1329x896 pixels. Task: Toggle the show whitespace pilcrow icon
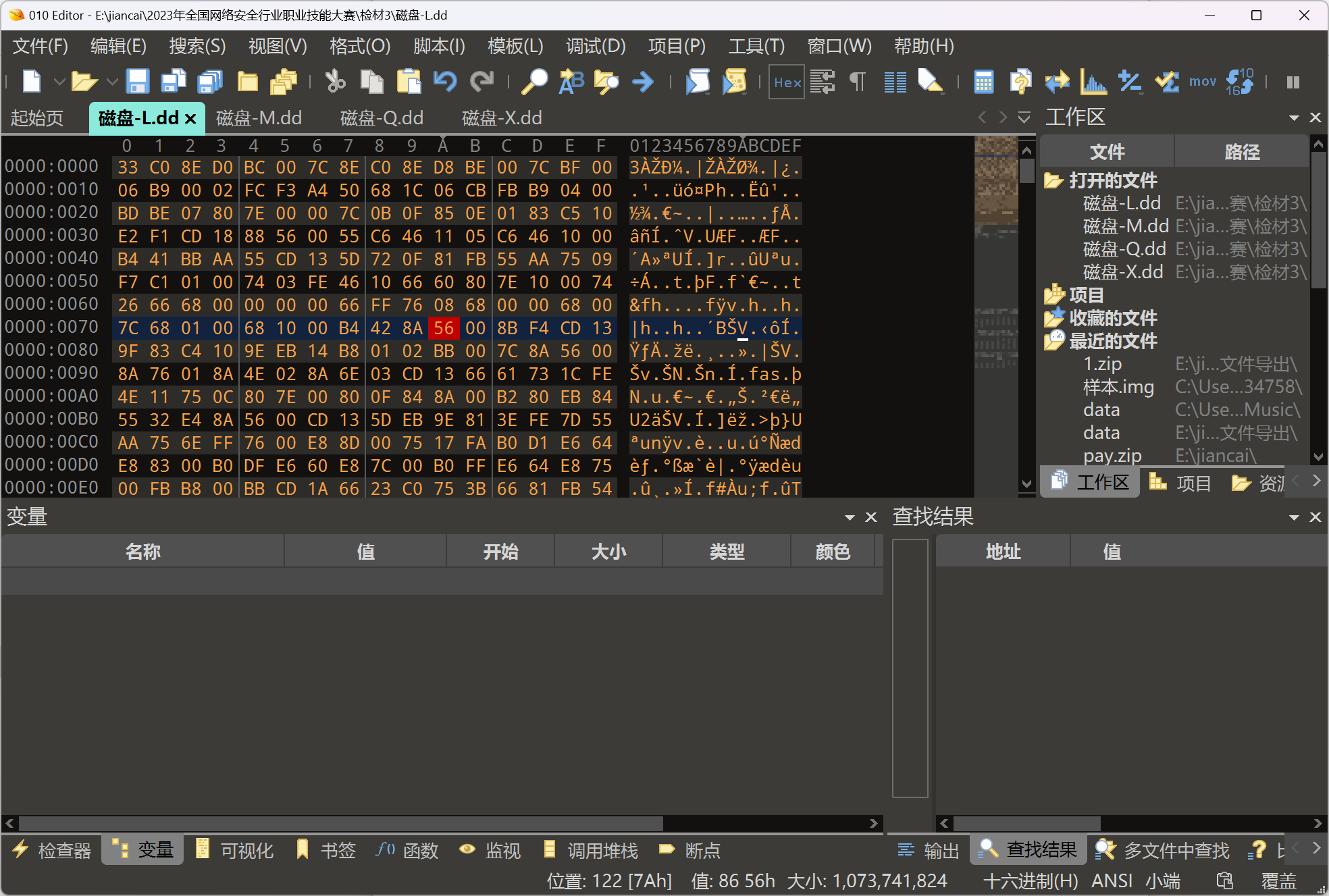(x=858, y=82)
